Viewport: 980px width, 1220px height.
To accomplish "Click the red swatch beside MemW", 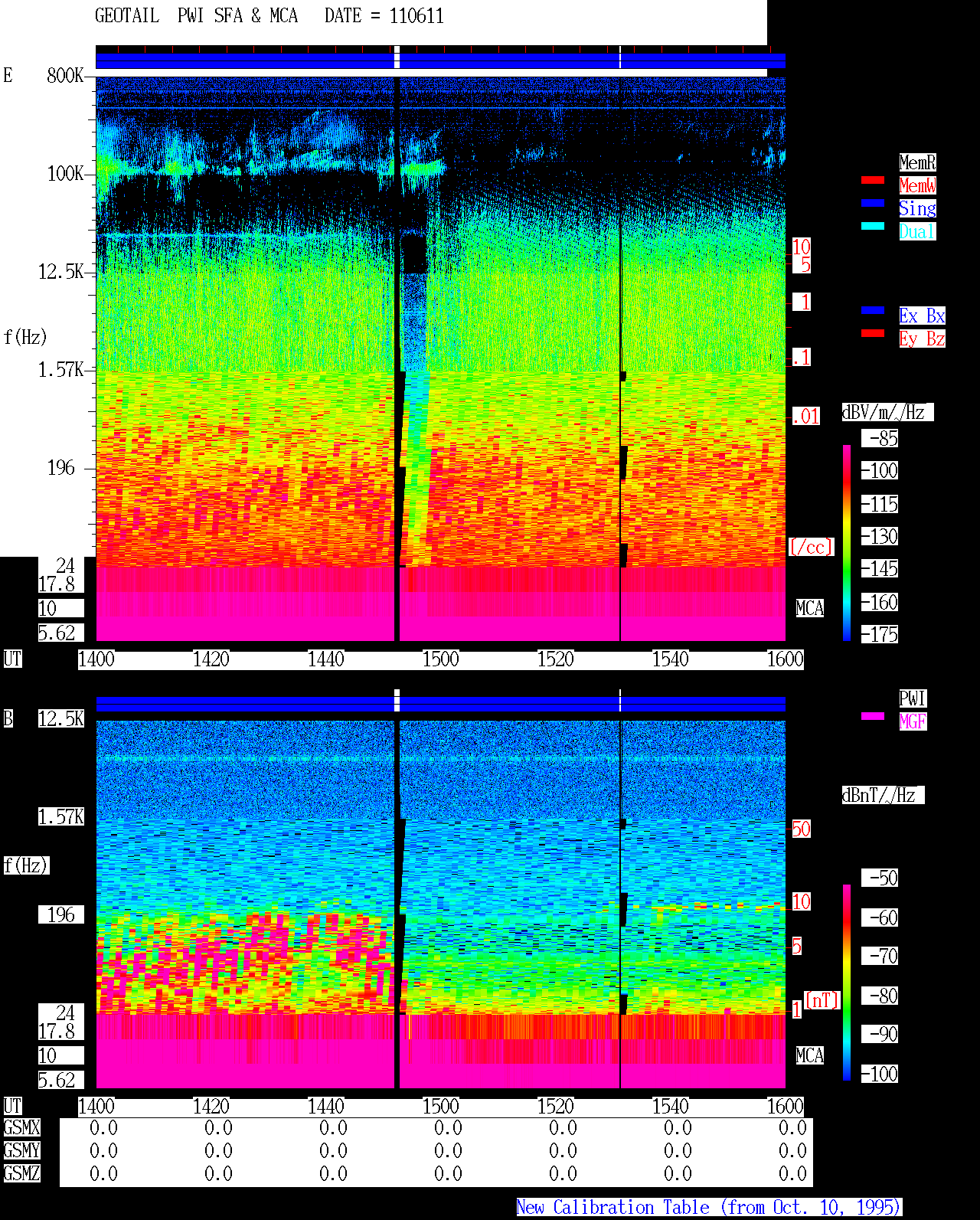I will click(x=873, y=180).
